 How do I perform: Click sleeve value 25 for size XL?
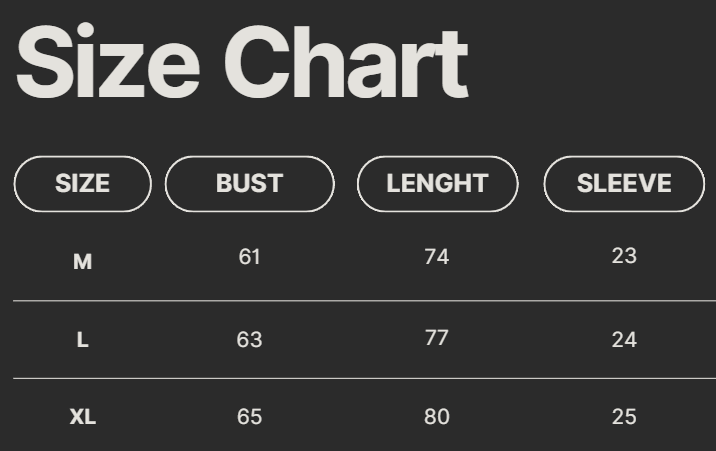[624, 417]
